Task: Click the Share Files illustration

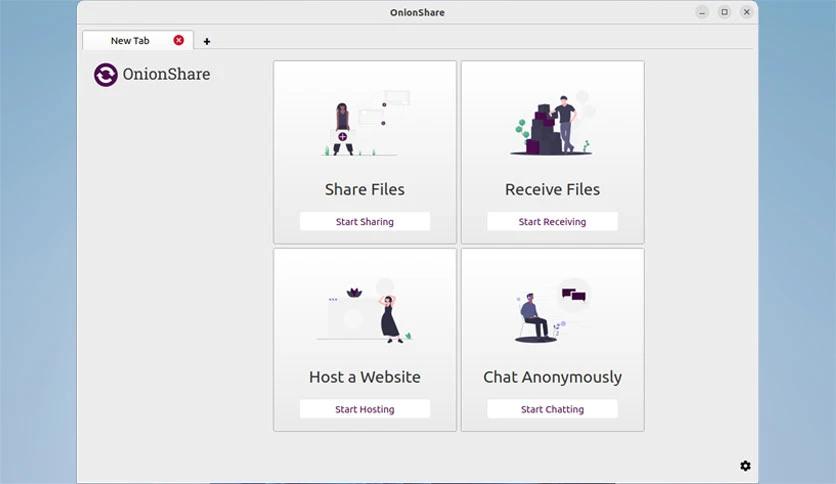Action: 365,124
